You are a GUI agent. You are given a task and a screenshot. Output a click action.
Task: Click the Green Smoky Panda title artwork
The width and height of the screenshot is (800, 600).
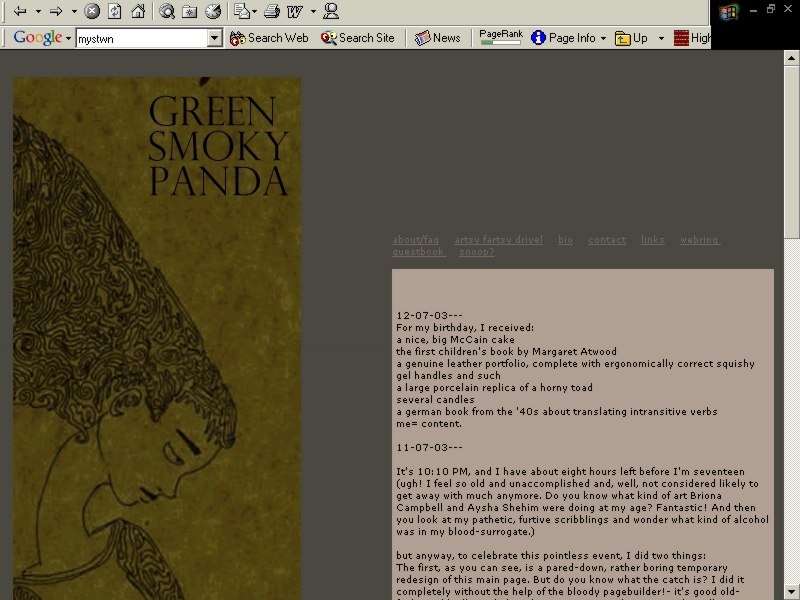[x=218, y=146]
